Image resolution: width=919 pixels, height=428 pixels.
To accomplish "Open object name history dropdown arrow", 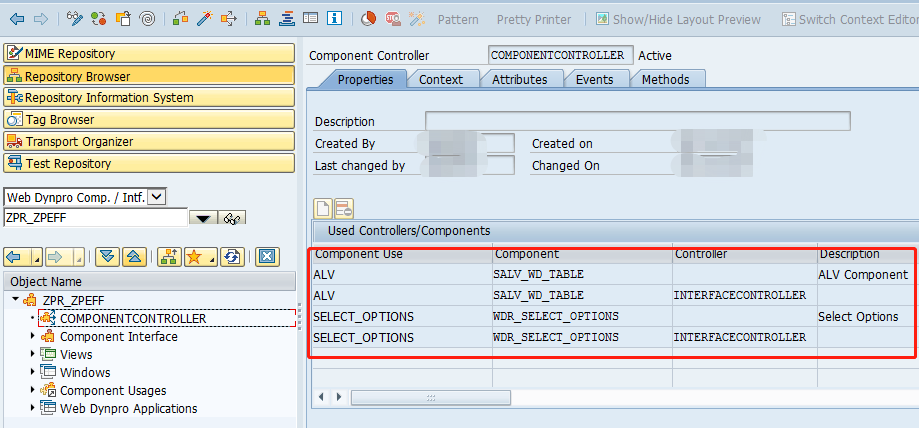I will coord(203,219).
